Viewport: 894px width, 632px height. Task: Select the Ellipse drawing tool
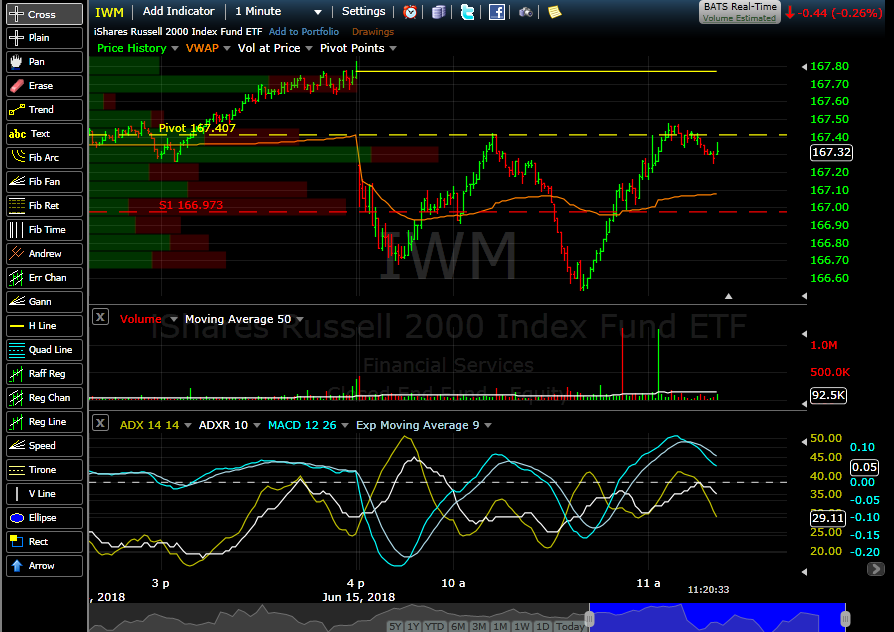pyautogui.click(x=43, y=518)
